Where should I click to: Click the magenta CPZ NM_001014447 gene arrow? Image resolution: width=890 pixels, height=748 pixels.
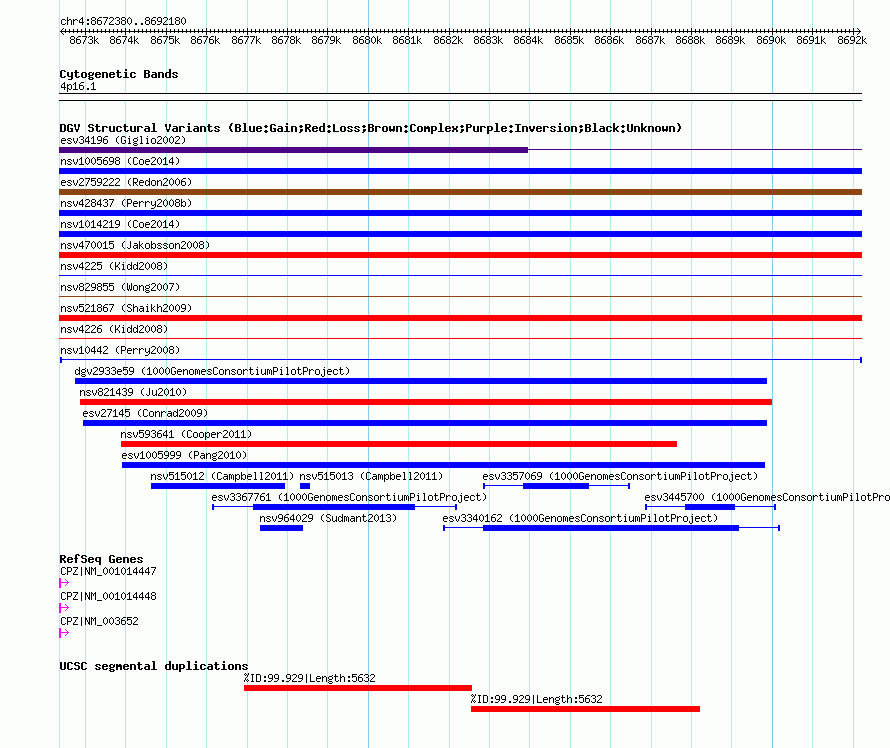tap(64, 583)
